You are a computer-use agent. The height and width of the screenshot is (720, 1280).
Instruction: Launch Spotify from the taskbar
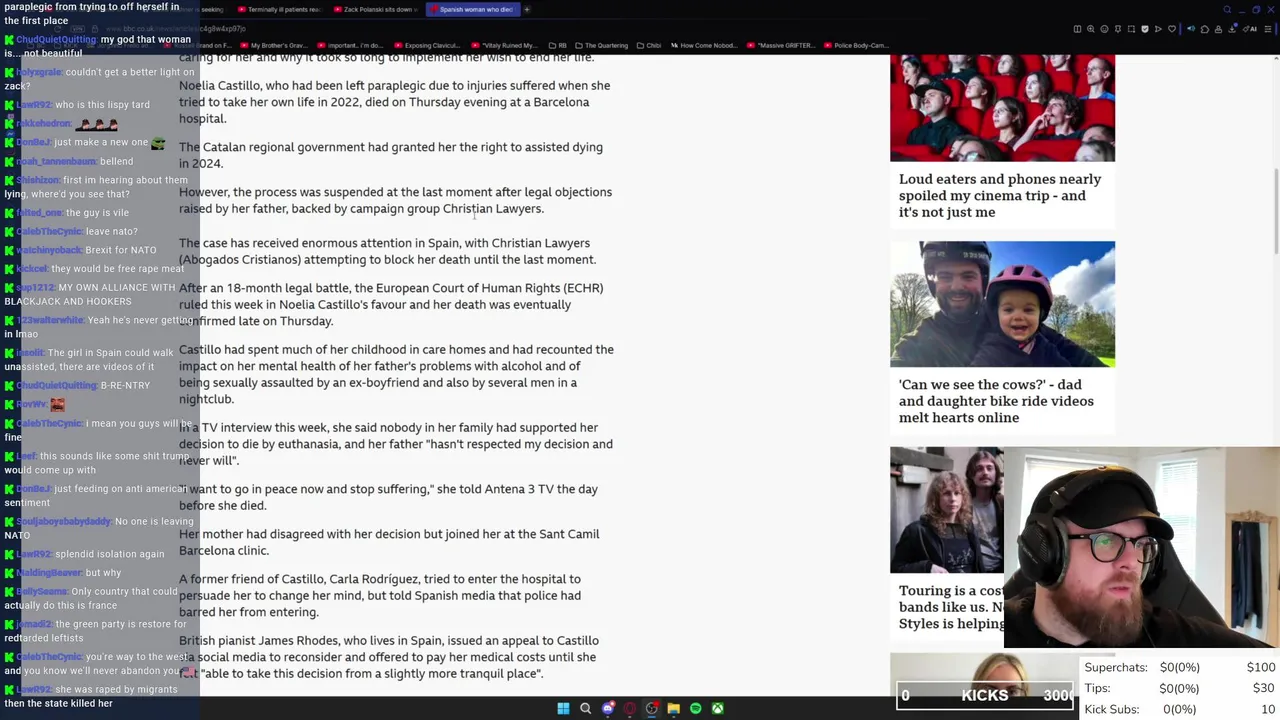coord(695,708)
